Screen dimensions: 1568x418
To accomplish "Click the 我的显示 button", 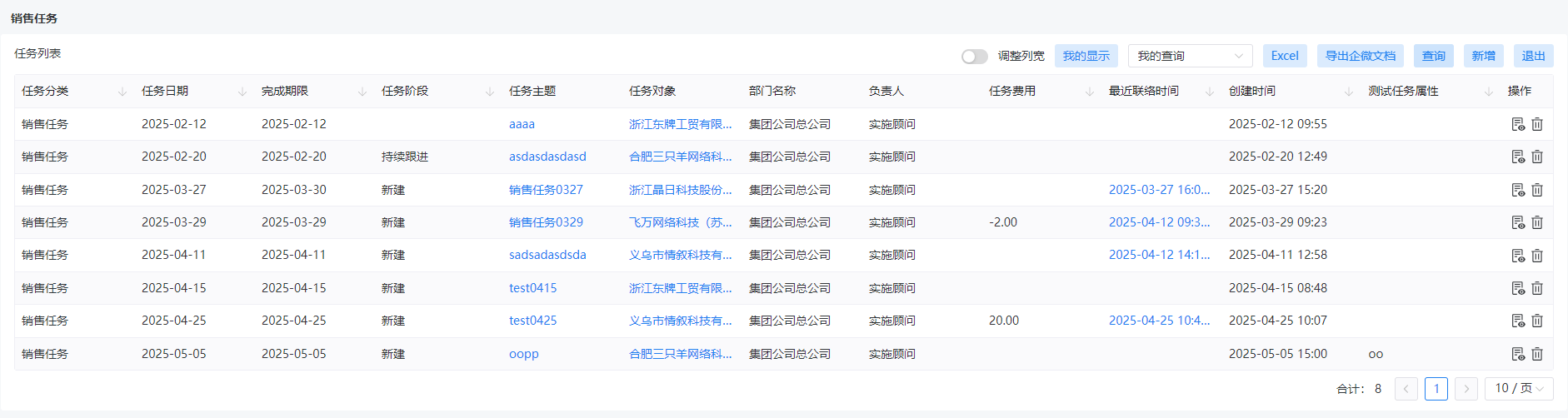I will click(x=1086, y=56).
